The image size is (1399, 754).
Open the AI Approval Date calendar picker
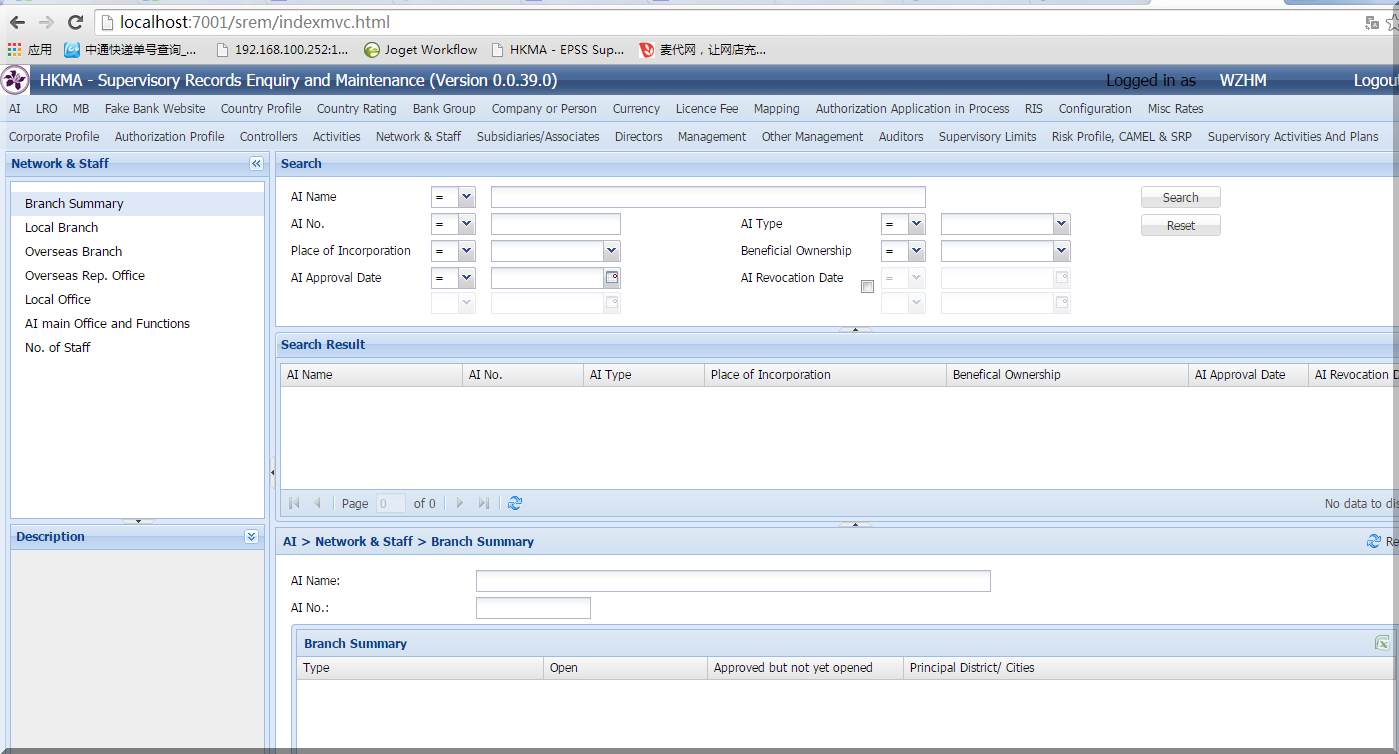tap(612, 278)
